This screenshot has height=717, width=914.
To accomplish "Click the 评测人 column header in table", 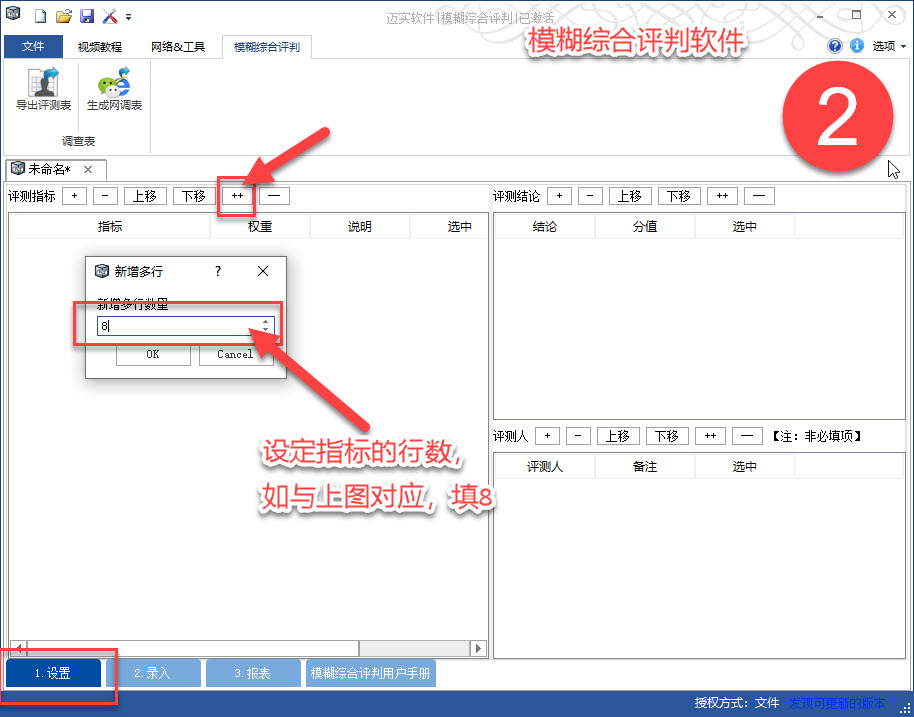I will point(544,467).
